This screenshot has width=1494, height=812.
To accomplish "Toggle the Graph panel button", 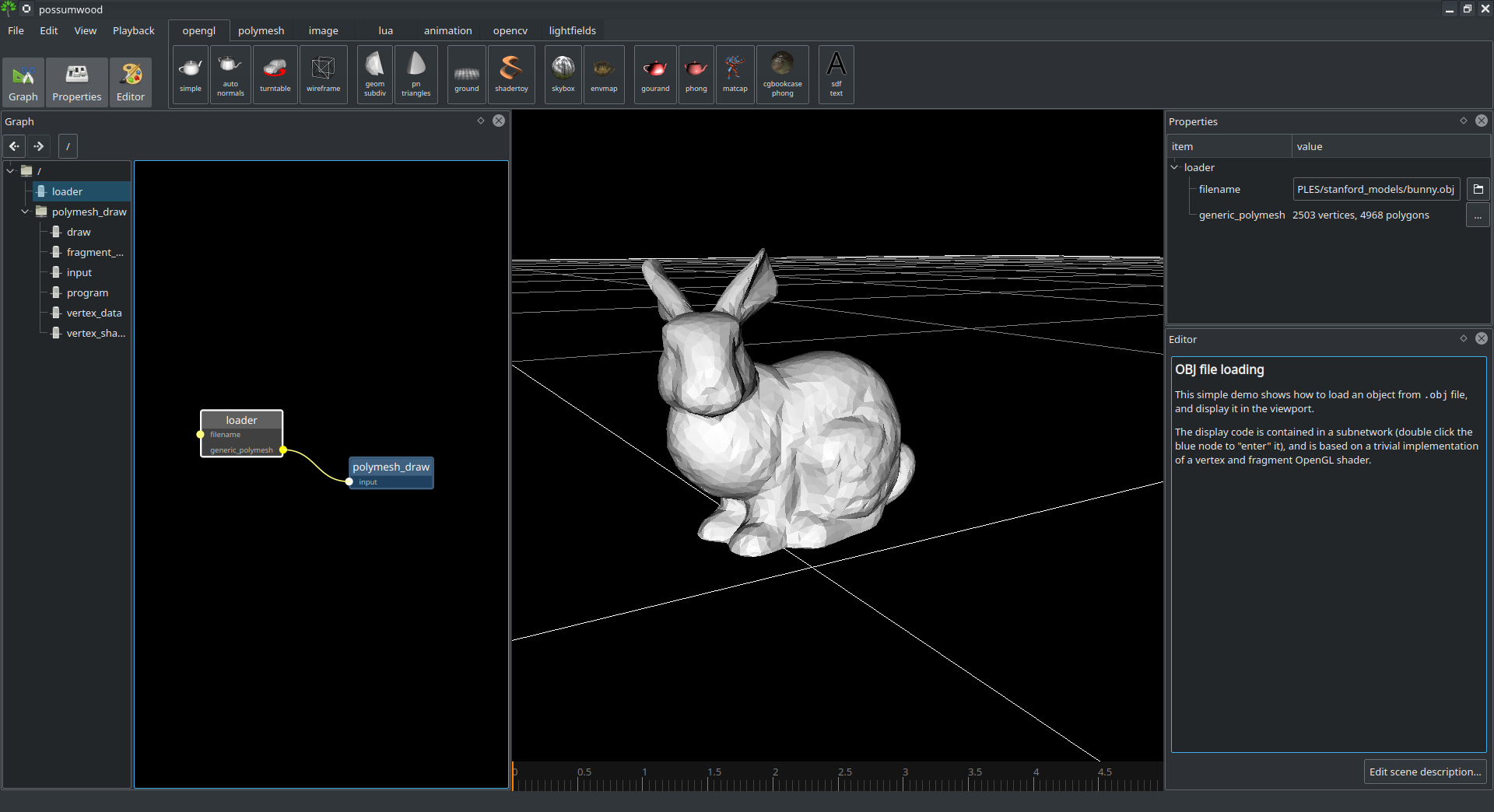I will tap(23, 82).
